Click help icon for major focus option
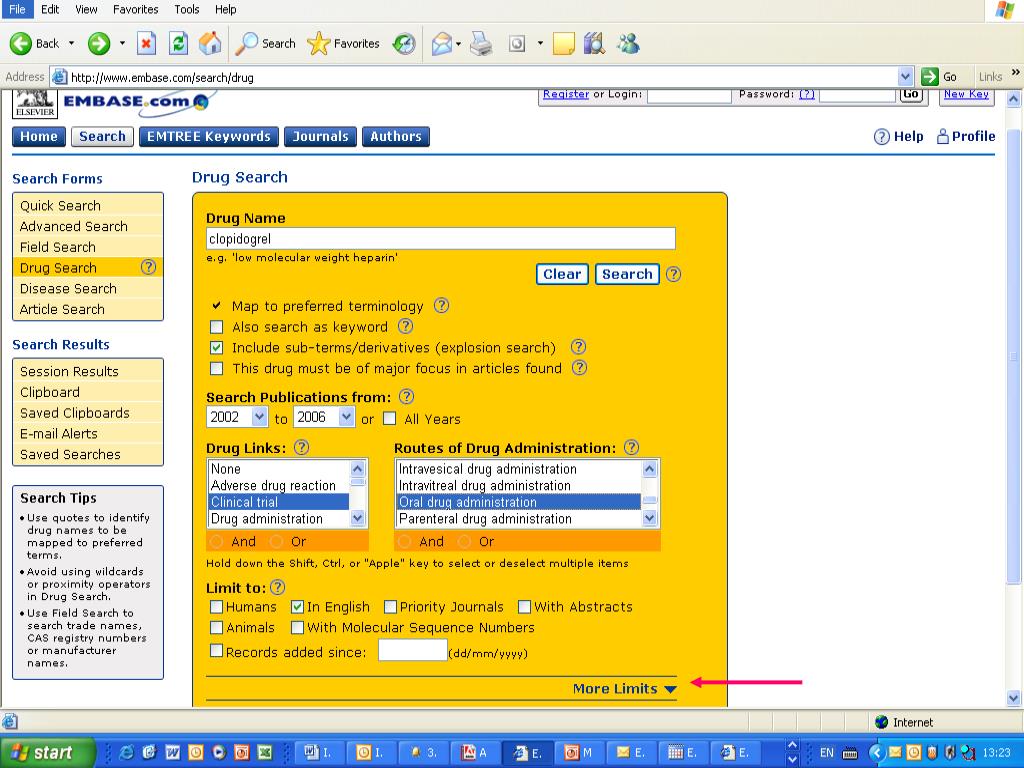This screenshot has height=768, width=1024. [579, 368]
